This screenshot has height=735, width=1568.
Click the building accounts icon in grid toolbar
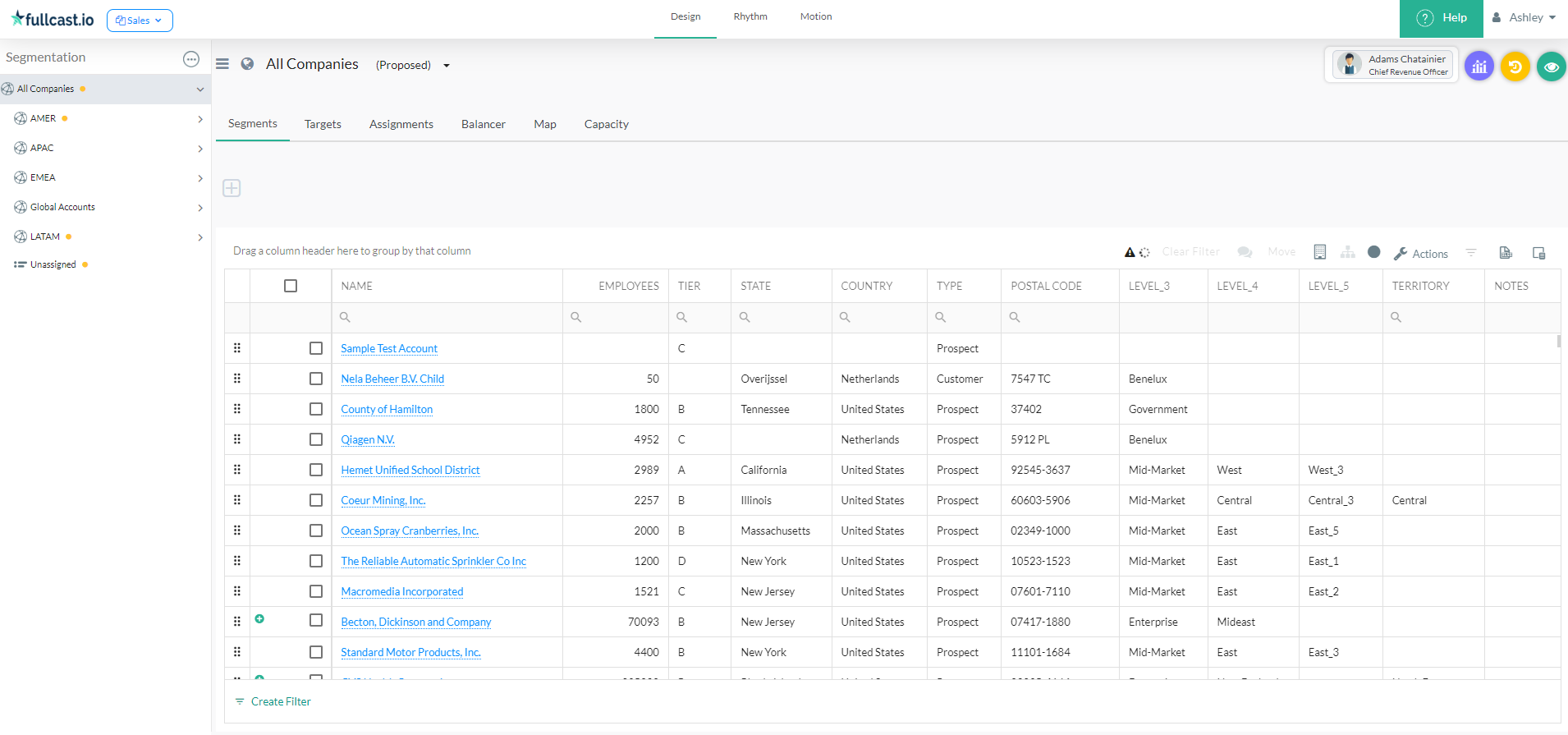[1320, 252]
